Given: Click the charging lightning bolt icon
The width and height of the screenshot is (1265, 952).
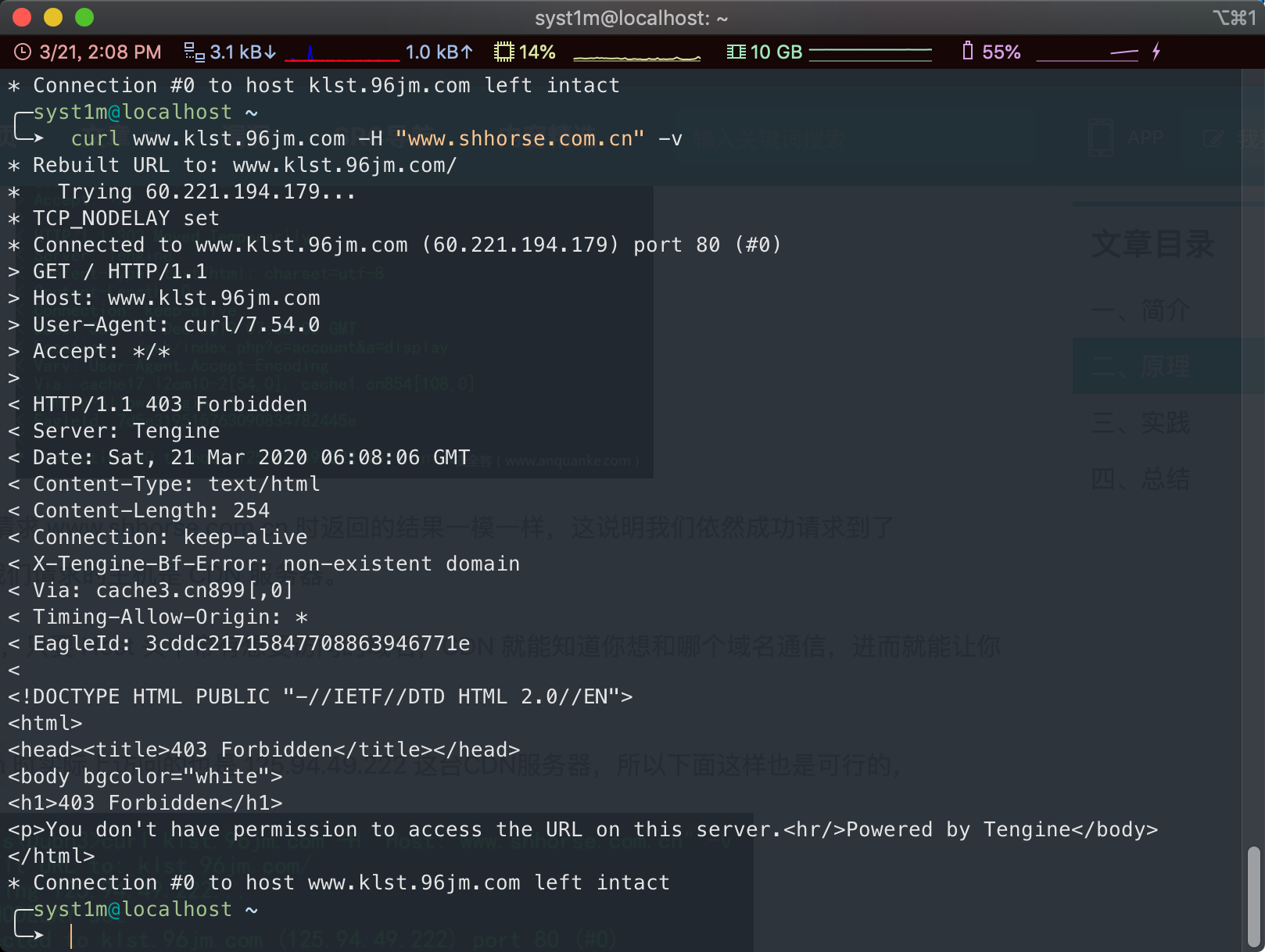Looking at the screenshot, I should coord(1156,52).
